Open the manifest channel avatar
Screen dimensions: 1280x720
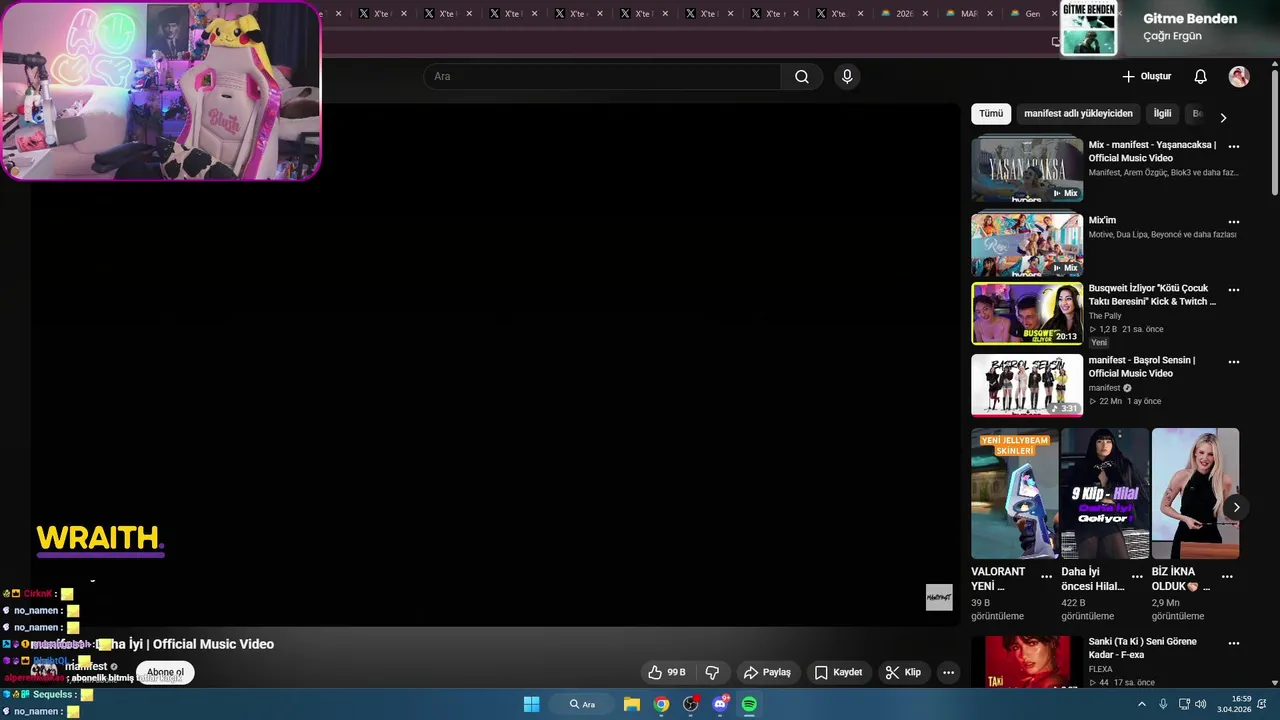tap(43, 670)
